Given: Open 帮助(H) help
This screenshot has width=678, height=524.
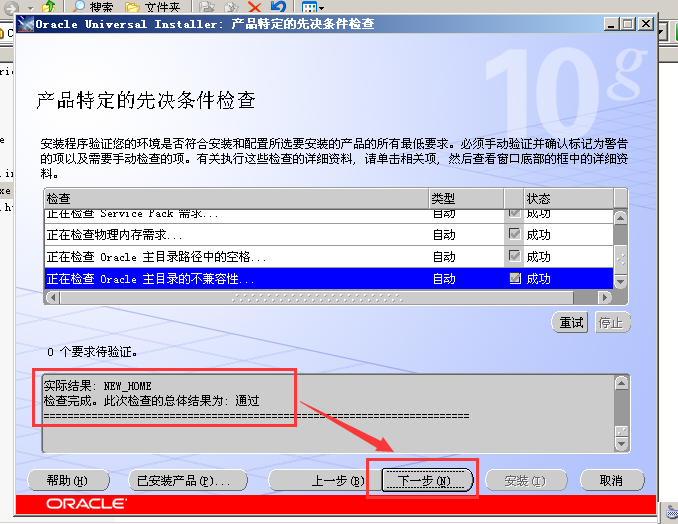Looking at the screenshot, I should 68,480.
